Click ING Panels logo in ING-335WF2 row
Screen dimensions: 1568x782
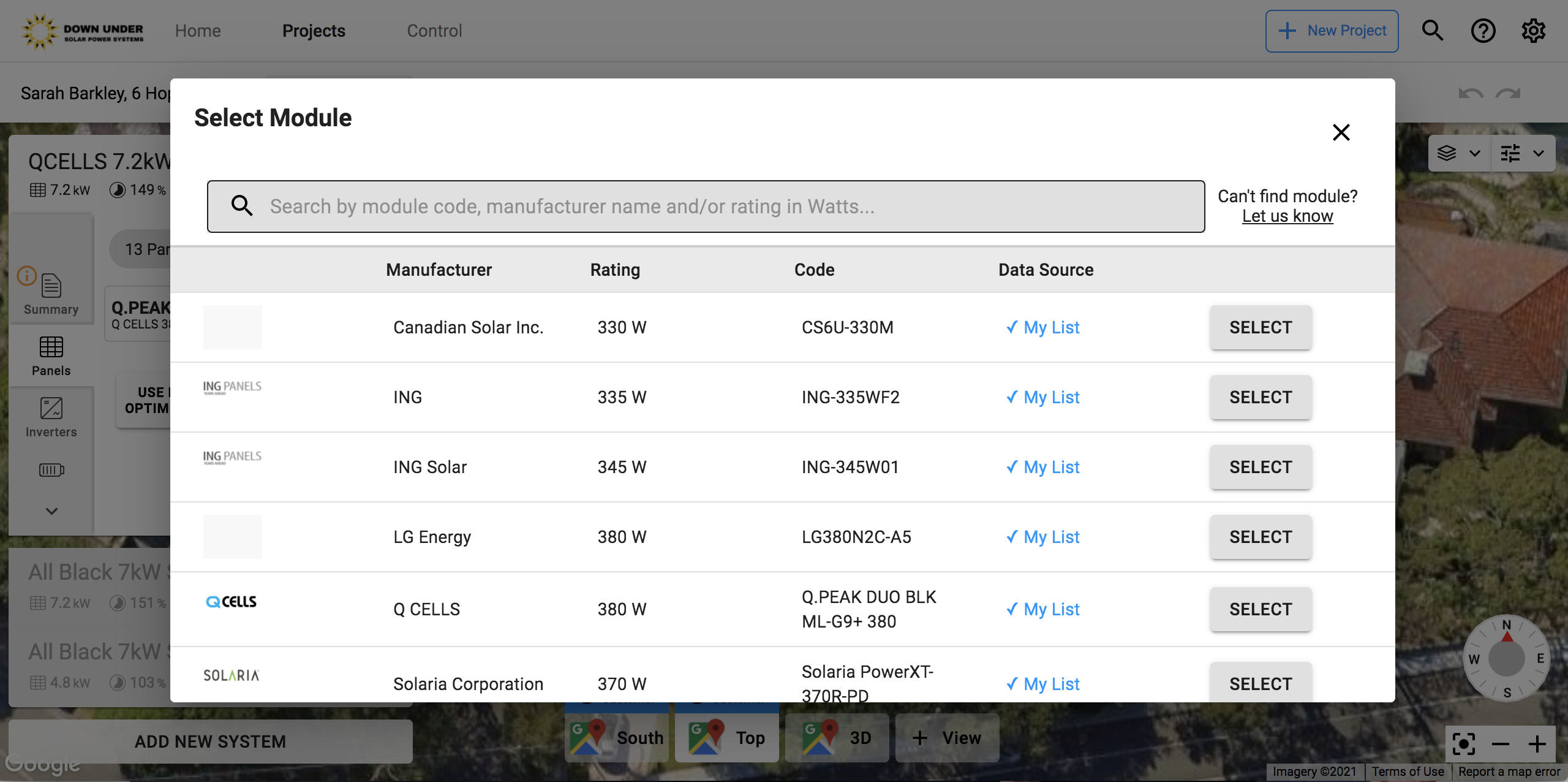(232, 387)
